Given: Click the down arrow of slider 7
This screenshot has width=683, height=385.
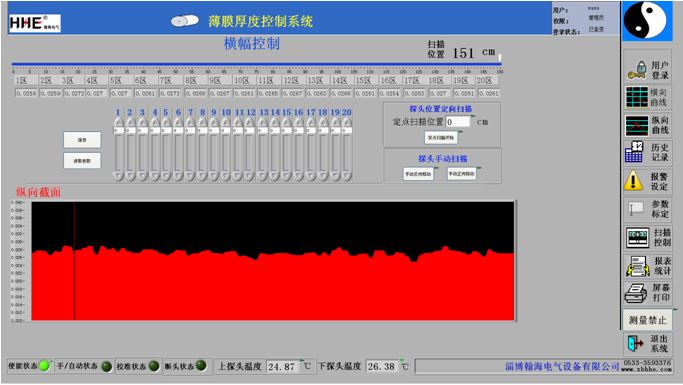Looking at the screenshot, I should [x=190, y=176].
